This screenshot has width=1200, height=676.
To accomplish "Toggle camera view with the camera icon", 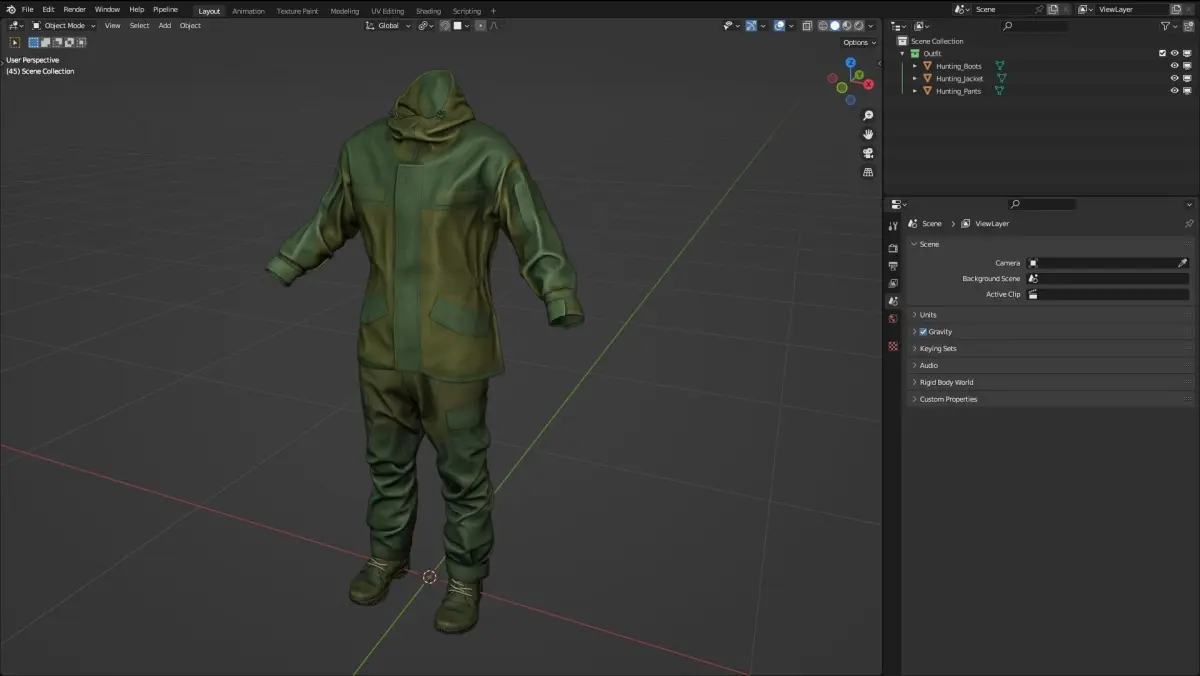I will point(868,153).
